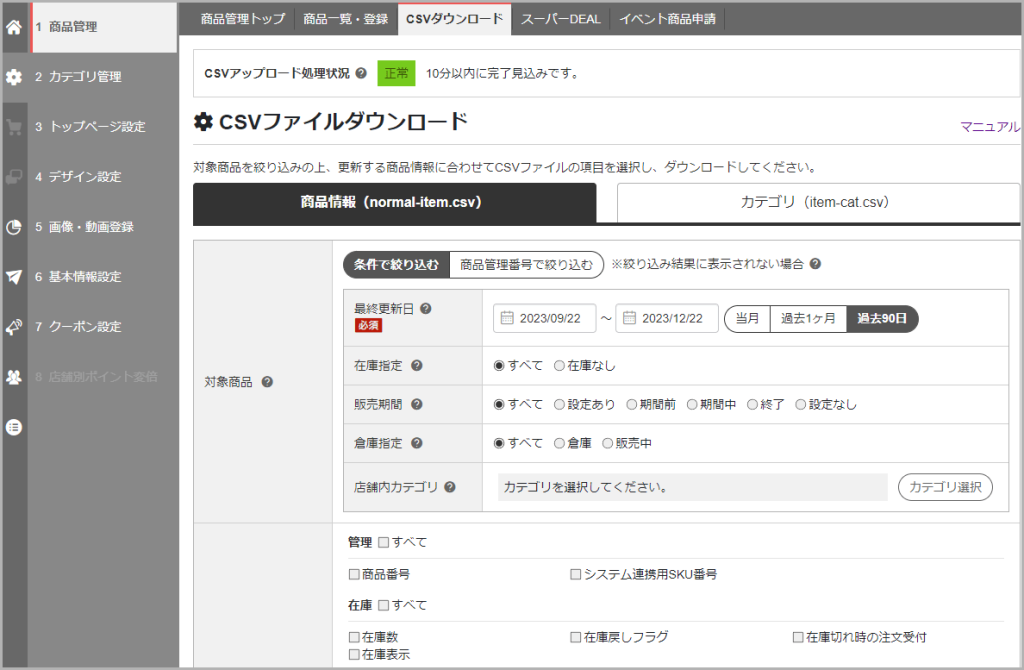The height and width of the screenshot is (670, 1024).
Task: Open トップページ設定 via the cart icon
Action: (12, 127)
